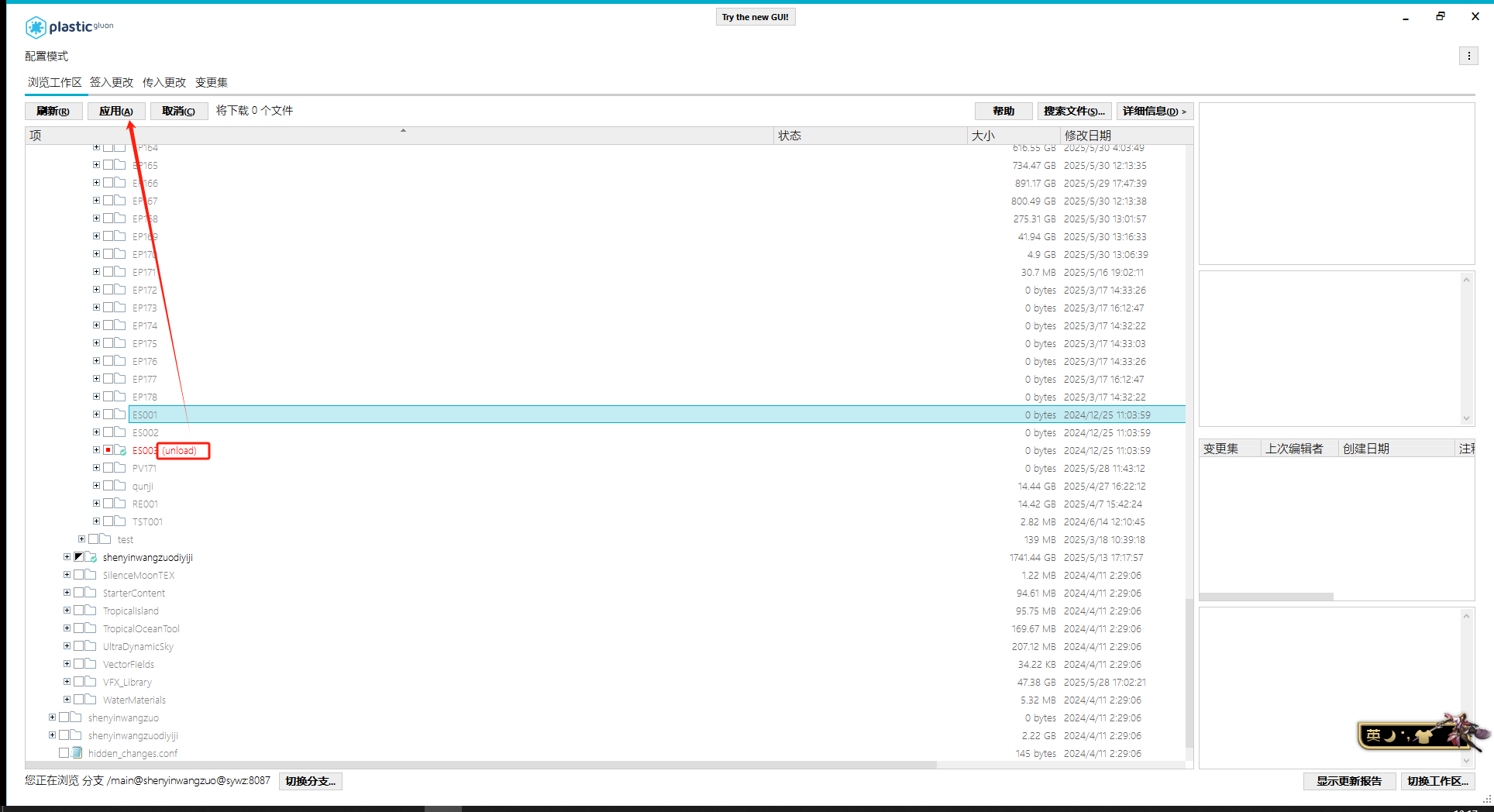Image resolution: width=1494 pixels, height=812 pixels.
Task: Expand the TropicalIsland tree node
Action: coord(67,611)
